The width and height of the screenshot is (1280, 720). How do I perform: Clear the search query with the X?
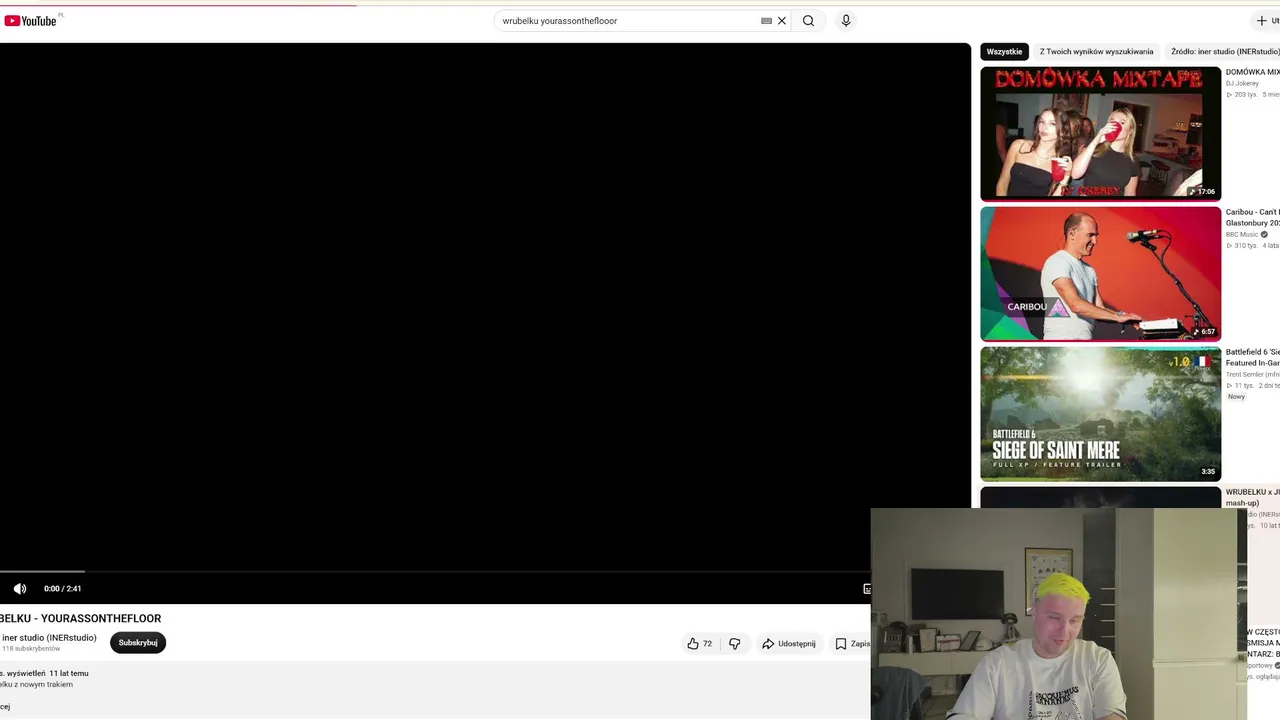coord(782,21)
